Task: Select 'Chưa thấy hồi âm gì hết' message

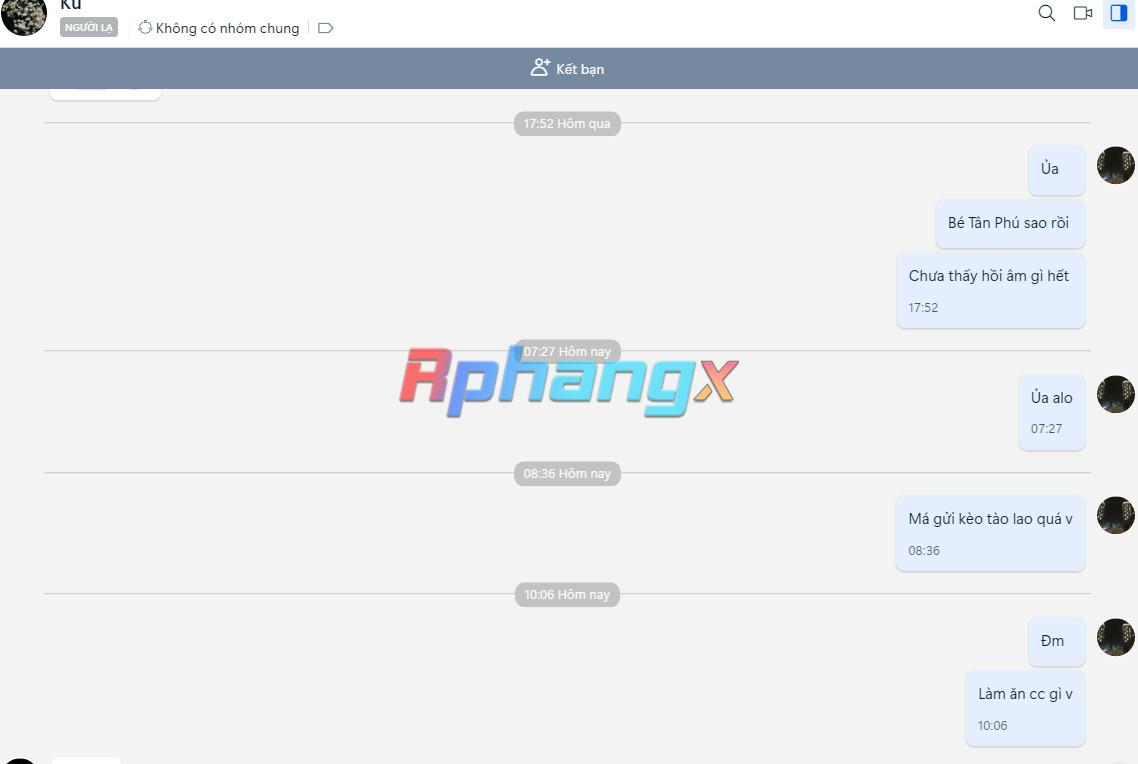Action: (991, 290)
